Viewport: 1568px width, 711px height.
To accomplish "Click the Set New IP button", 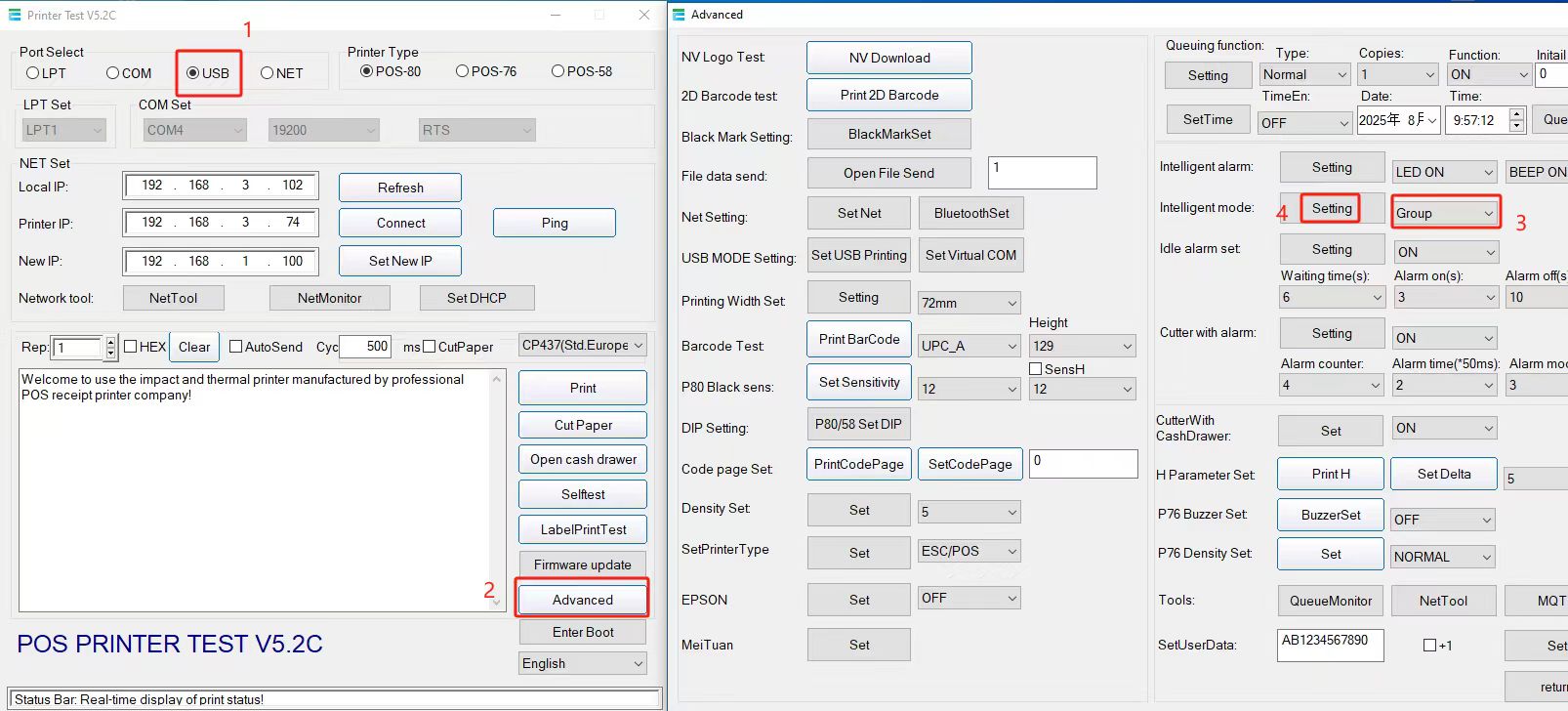I will click(x=400, y=261).
